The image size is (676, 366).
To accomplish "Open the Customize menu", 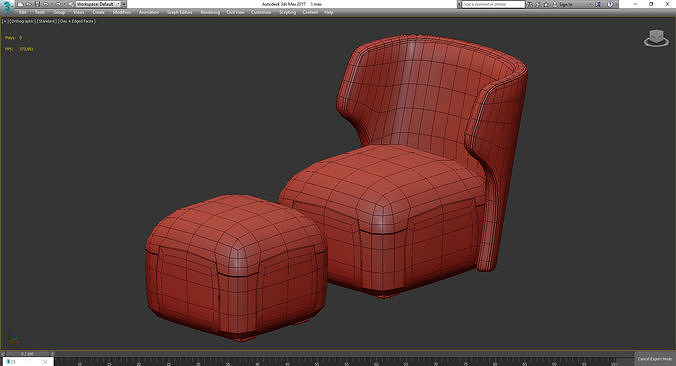I will click(261, 13).
